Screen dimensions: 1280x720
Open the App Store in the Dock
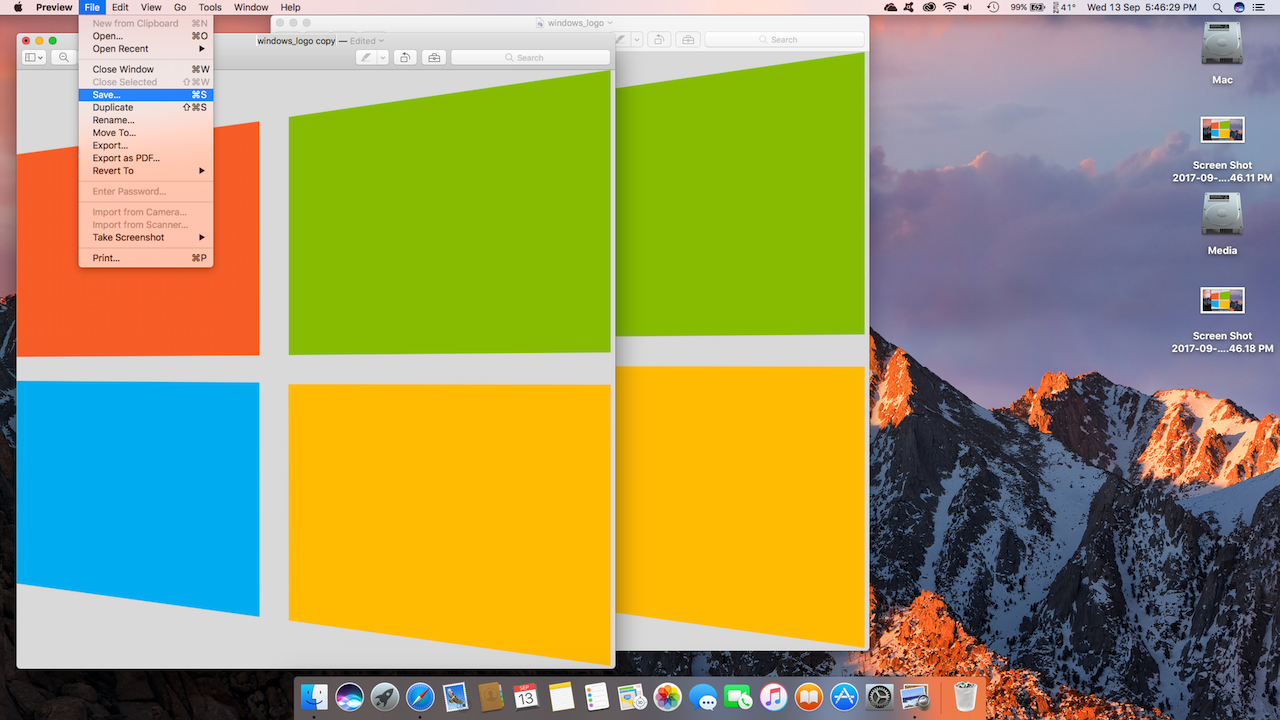pos(844,696)
